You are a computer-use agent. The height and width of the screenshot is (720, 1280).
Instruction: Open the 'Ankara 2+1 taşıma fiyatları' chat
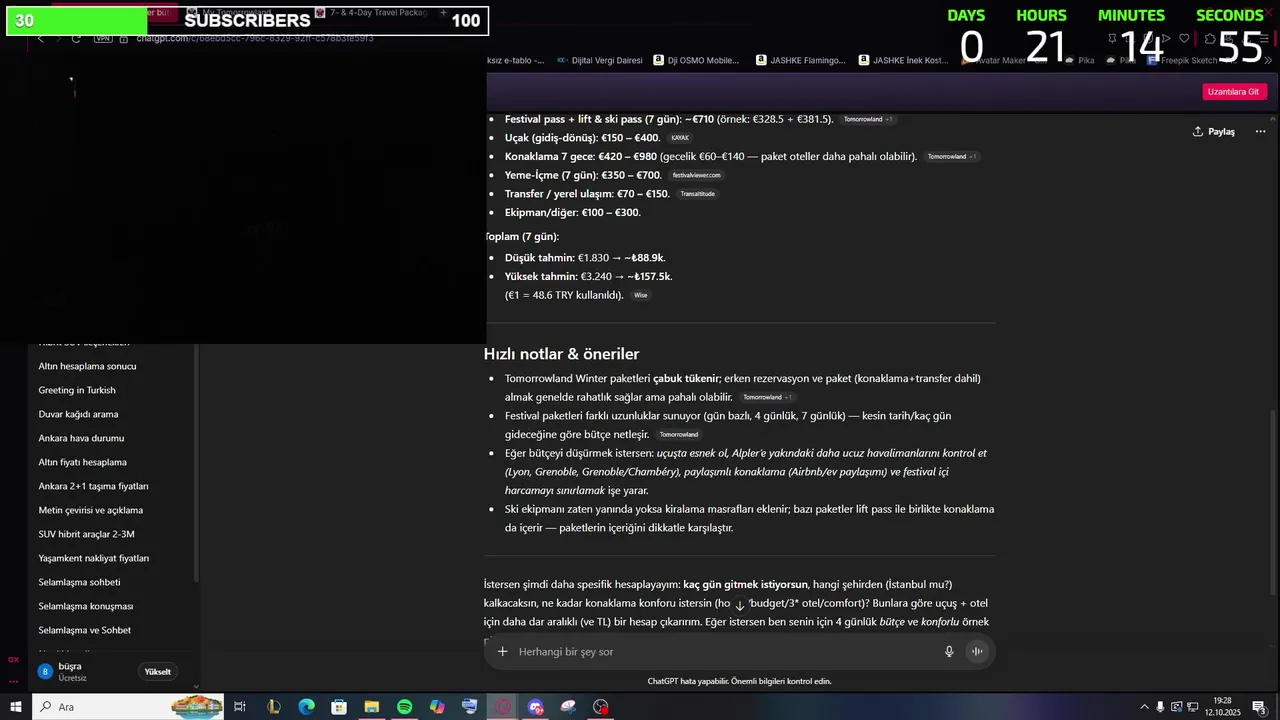[93, 486]
